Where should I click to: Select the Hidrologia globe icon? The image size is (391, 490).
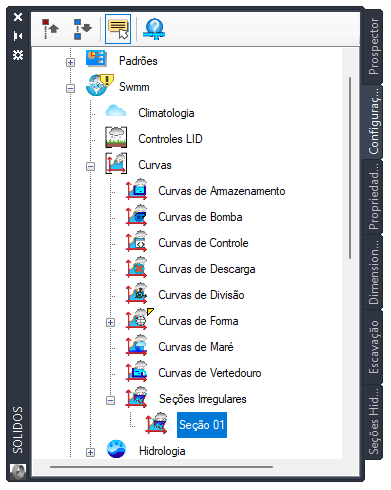116,449
